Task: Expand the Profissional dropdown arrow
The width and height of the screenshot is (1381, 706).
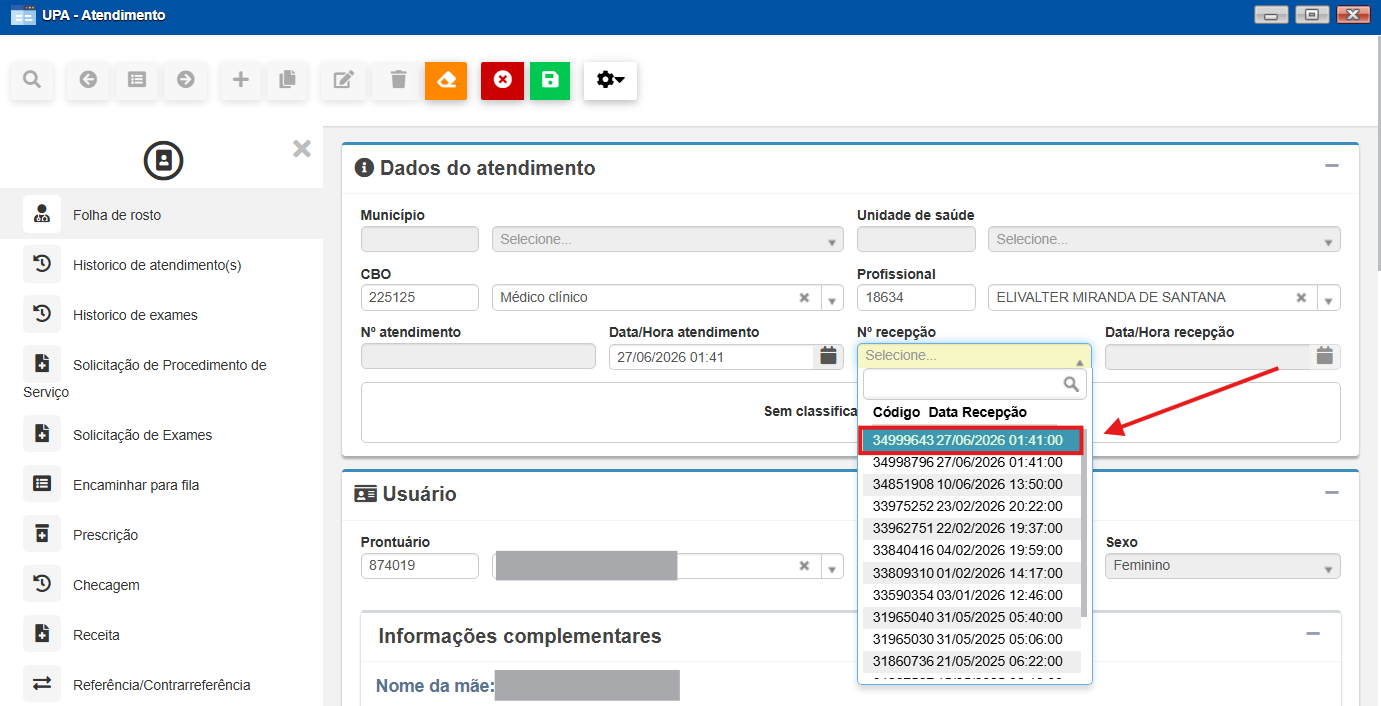Action: (x=1328, y=298)
